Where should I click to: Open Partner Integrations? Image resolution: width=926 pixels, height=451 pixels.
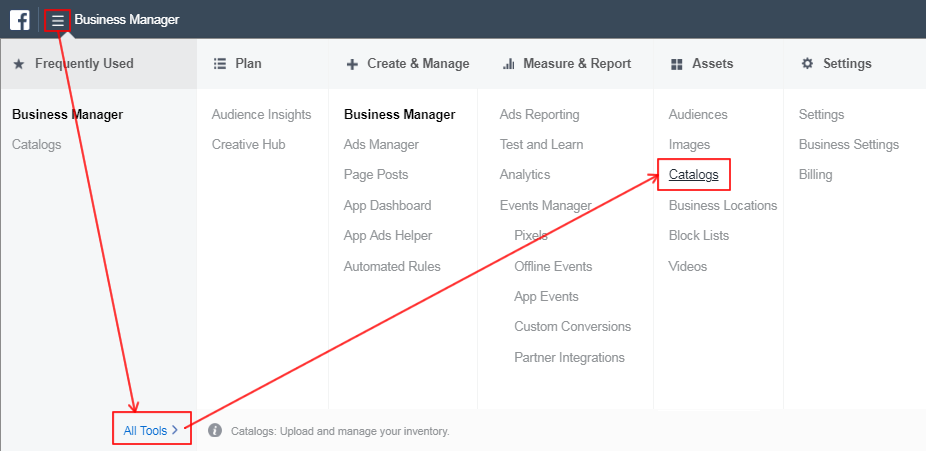(x=569, y=357)
